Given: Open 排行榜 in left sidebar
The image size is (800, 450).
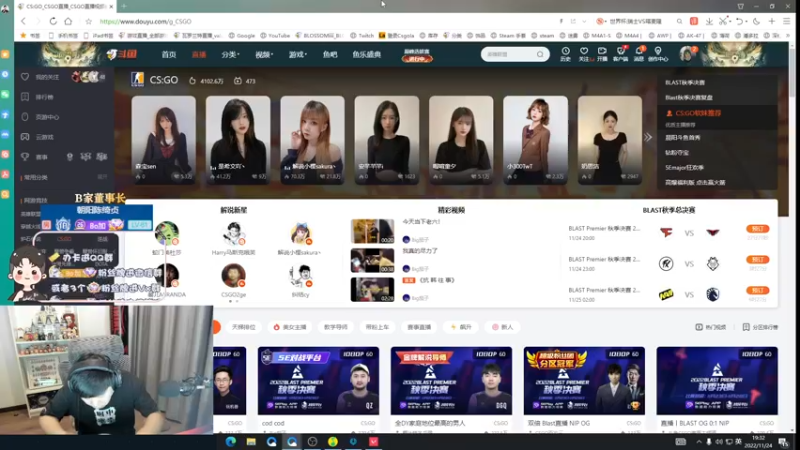Looking at the screenshot, I should 44,97.
